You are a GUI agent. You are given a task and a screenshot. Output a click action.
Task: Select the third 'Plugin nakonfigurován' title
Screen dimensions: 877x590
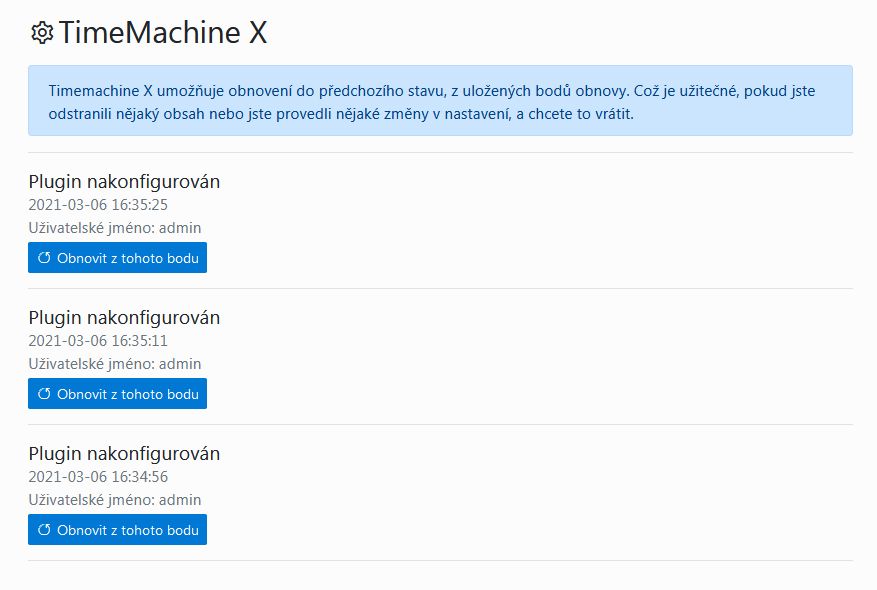[124, 453]
